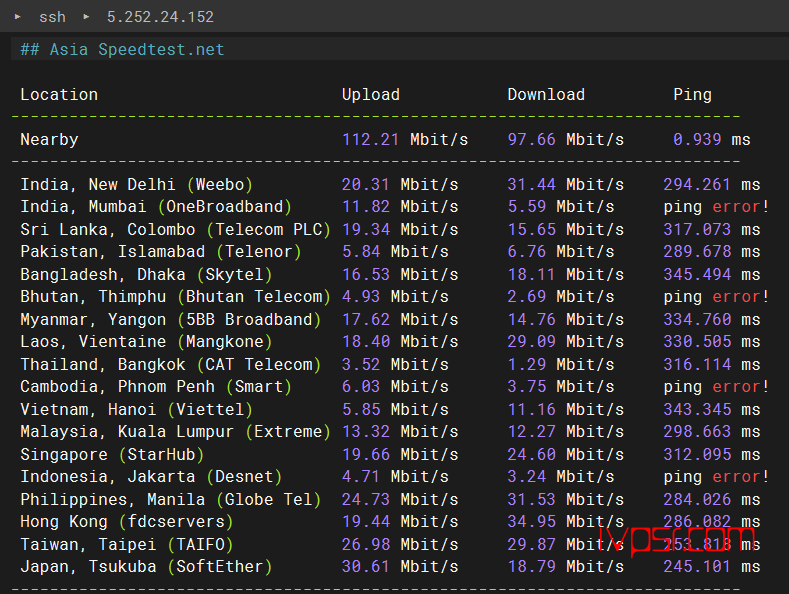Screen dimensions: 789x594
Task: Select Mumbai download 5.59
Action: coord(526,207)
